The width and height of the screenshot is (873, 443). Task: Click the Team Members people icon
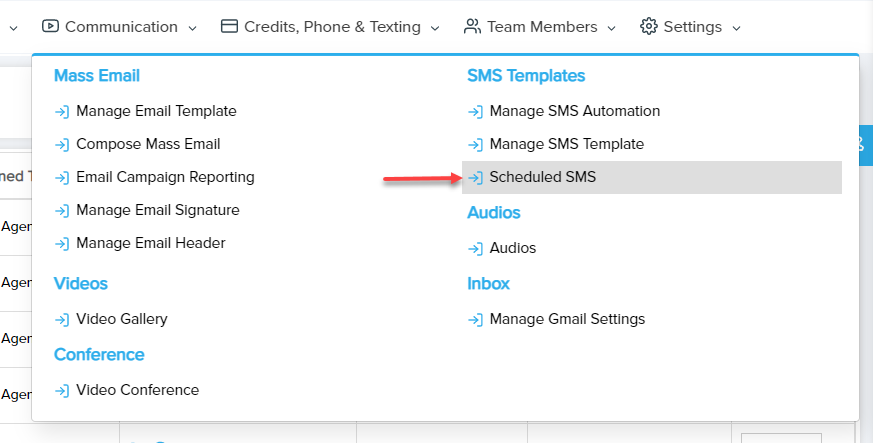473,27
